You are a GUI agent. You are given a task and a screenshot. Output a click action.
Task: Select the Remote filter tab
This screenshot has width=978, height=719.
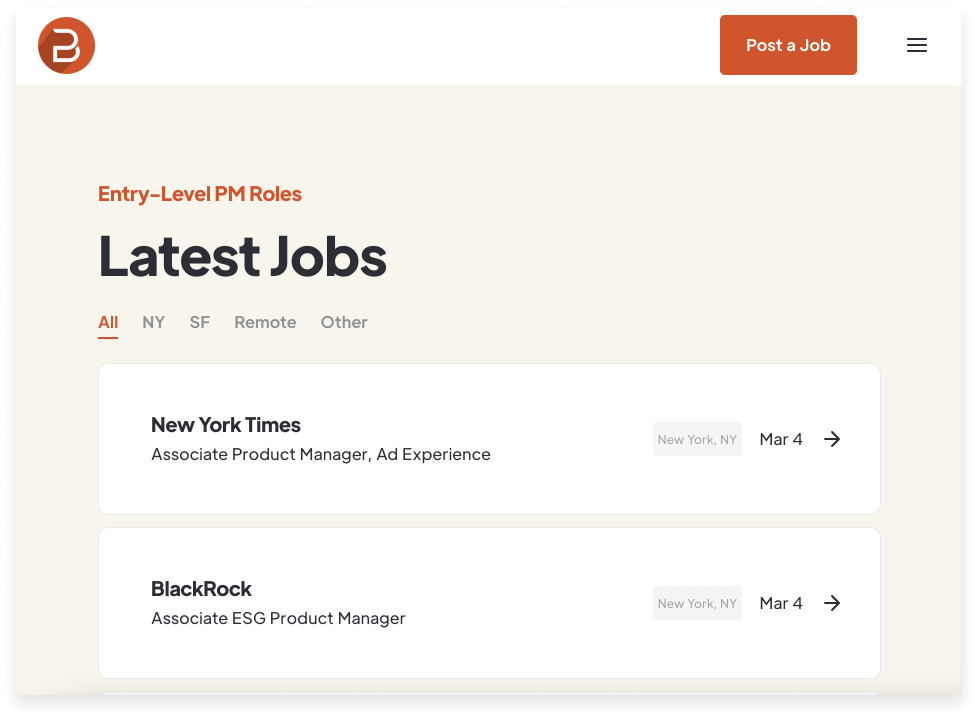pos(264,322)
